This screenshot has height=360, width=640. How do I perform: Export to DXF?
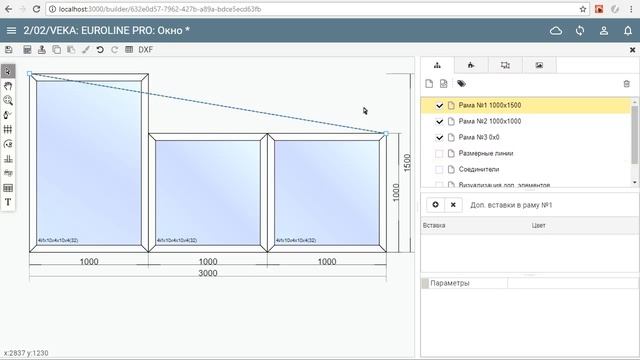point(145,50)
